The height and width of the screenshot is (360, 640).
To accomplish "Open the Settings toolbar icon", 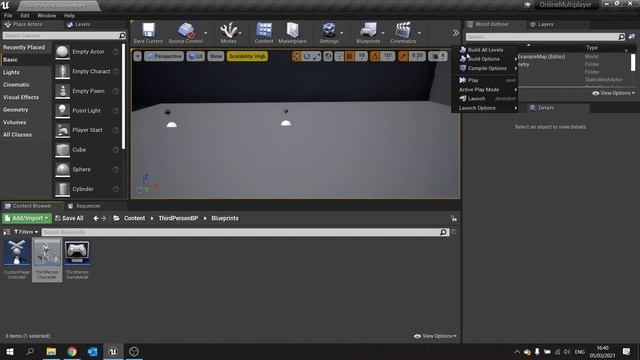I will (x=329, y=33).
